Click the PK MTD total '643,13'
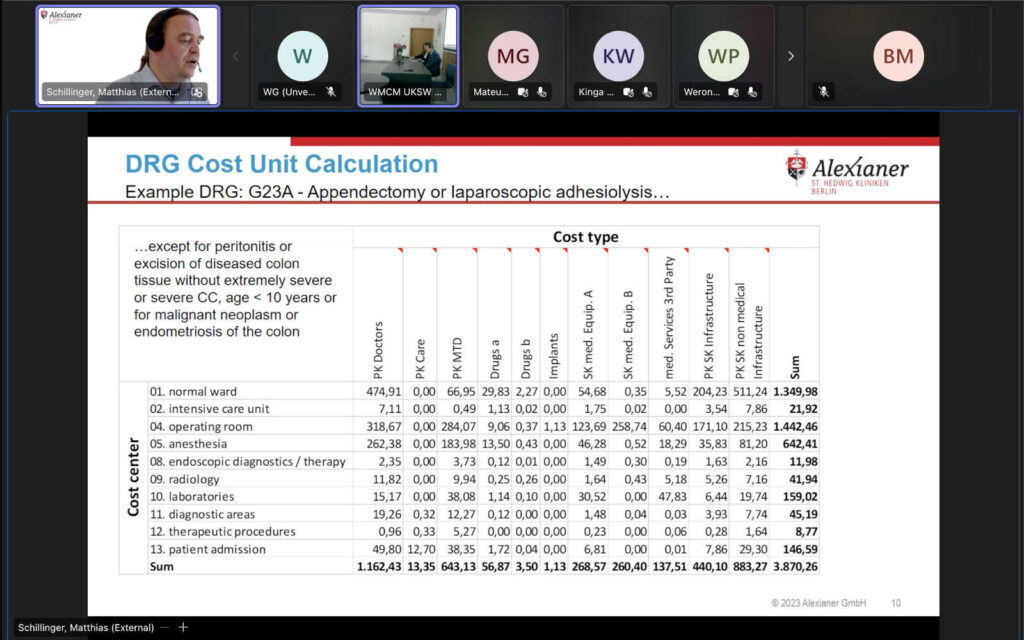The width and height of the screenshot is (1024, 640). click(458, 567)
